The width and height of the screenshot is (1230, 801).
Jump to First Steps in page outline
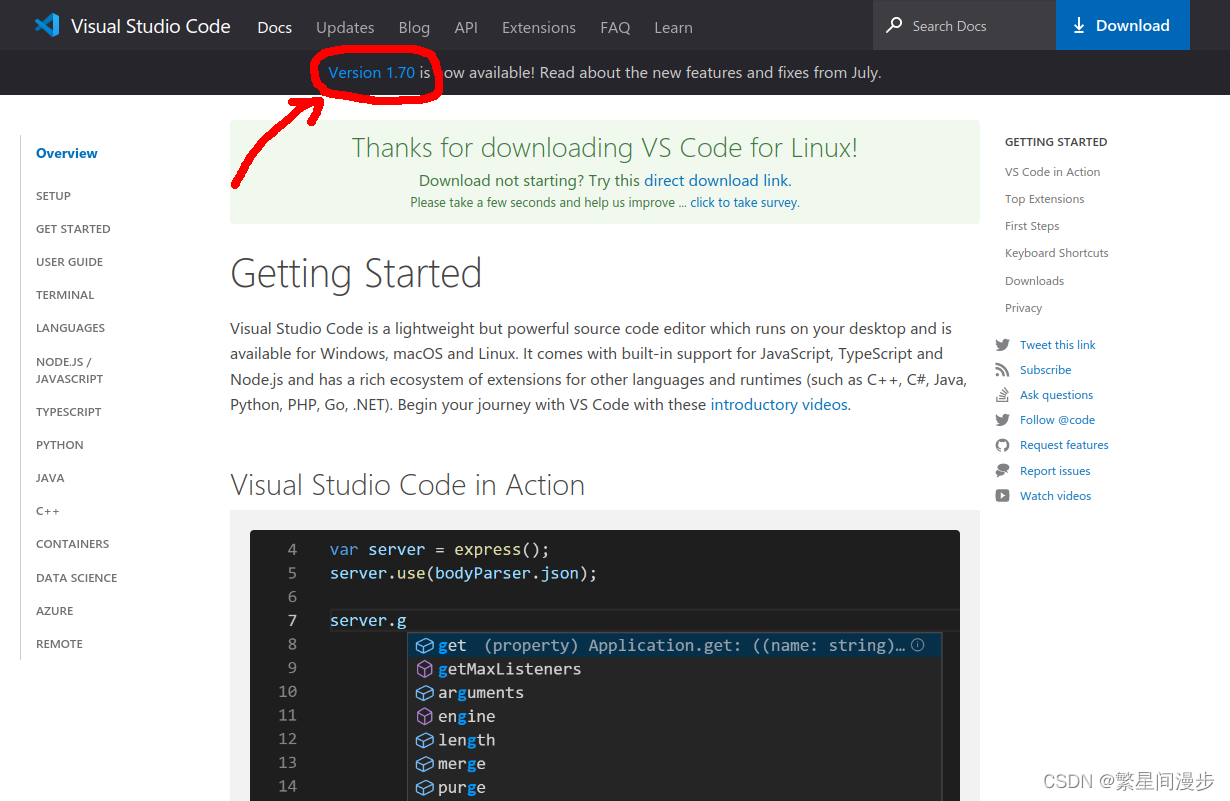(1032, 226)
